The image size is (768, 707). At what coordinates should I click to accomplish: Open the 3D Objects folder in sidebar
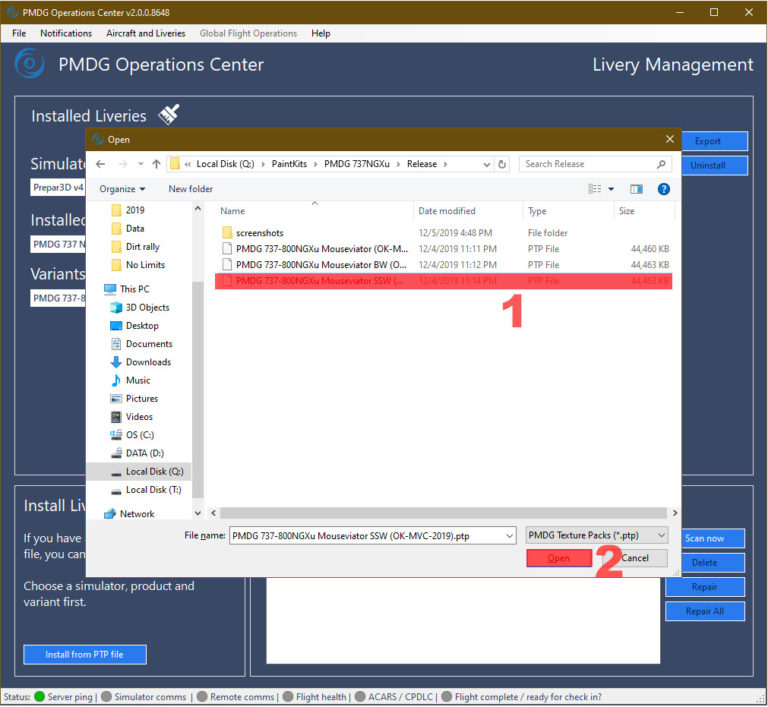(x=140, y=308)
